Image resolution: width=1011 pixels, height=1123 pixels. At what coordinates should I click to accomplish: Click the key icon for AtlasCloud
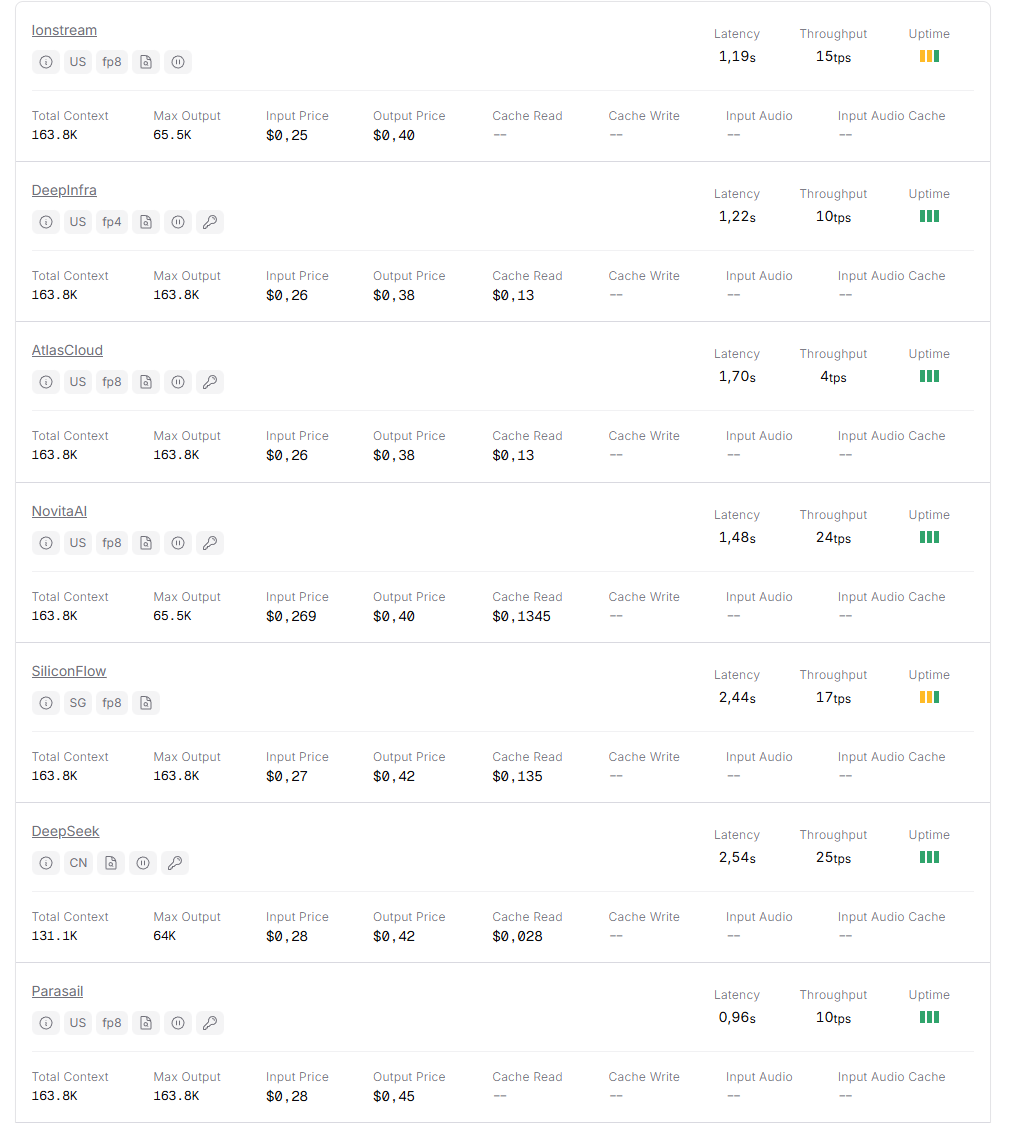point(210,382)
